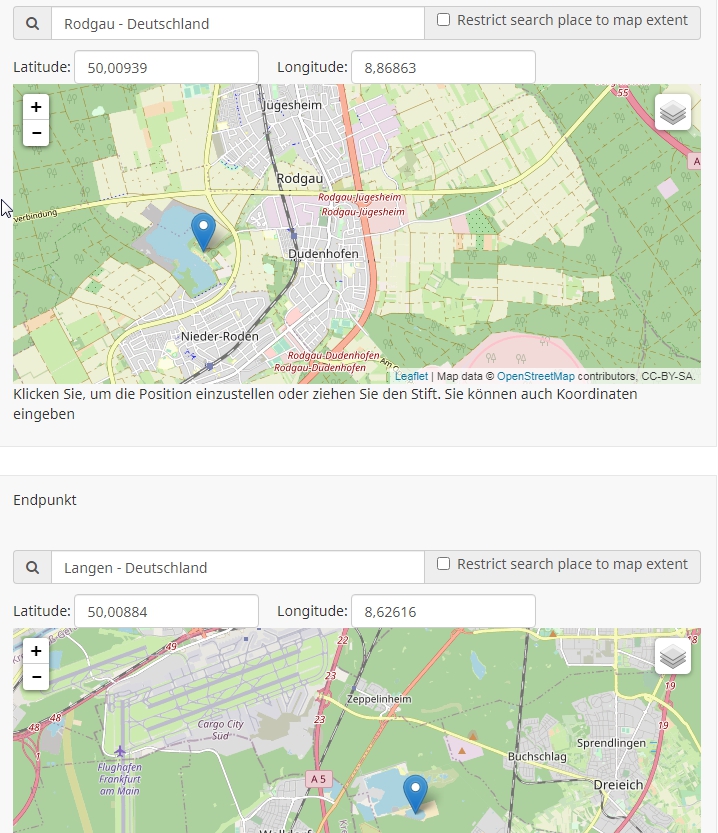Click the Langen - Deutschland search field
Screen dimensions: 718x833
point(237,567)
